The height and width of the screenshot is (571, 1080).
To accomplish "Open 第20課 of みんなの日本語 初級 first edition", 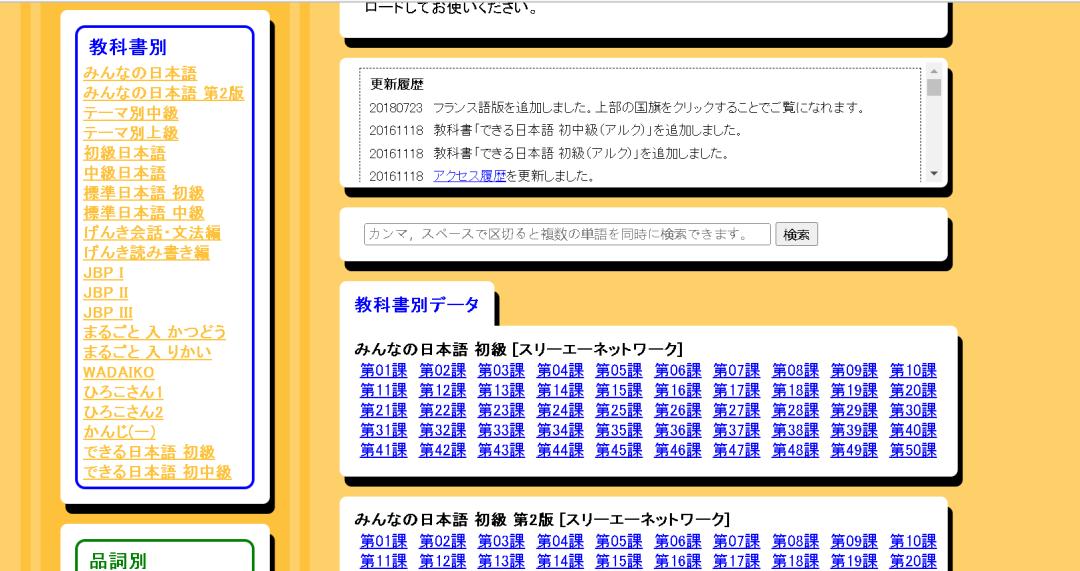I will pos(913,391).
